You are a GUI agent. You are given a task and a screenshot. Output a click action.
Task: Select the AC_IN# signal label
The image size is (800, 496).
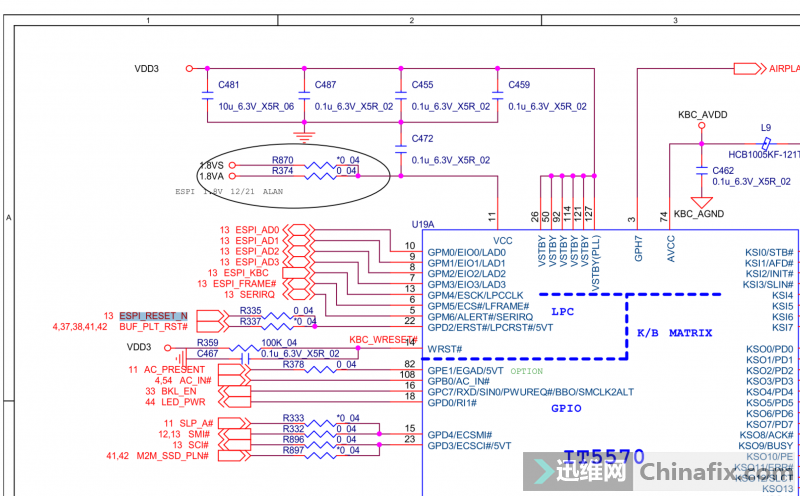click(x=195, y=381)
